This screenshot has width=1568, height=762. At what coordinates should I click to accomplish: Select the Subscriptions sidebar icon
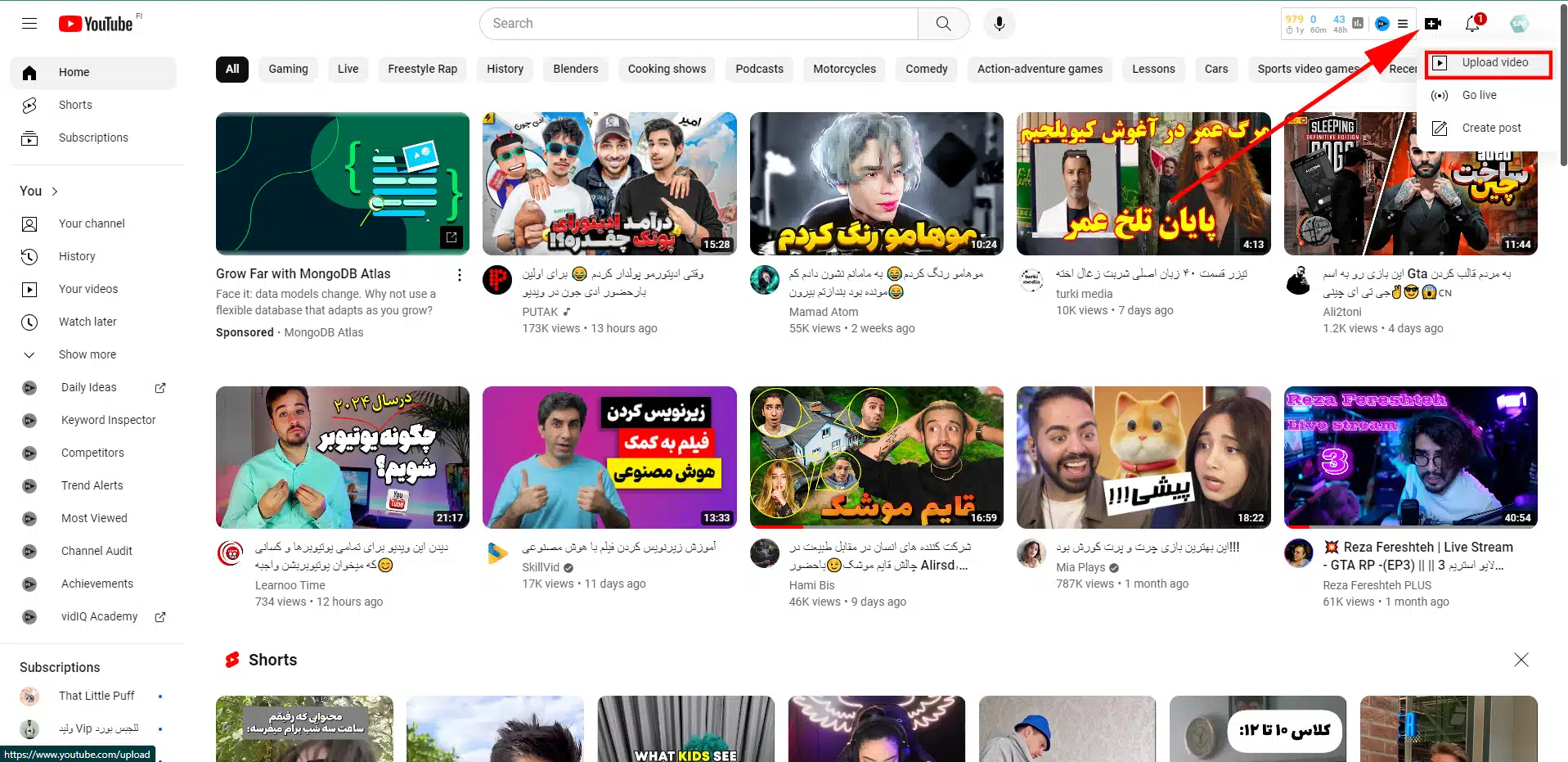coord(29,138)
